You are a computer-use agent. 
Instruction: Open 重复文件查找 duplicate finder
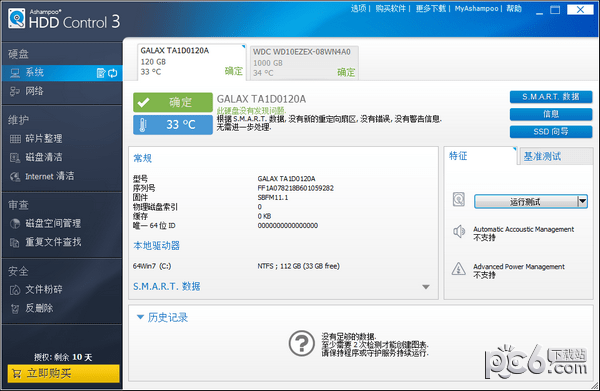62,242
